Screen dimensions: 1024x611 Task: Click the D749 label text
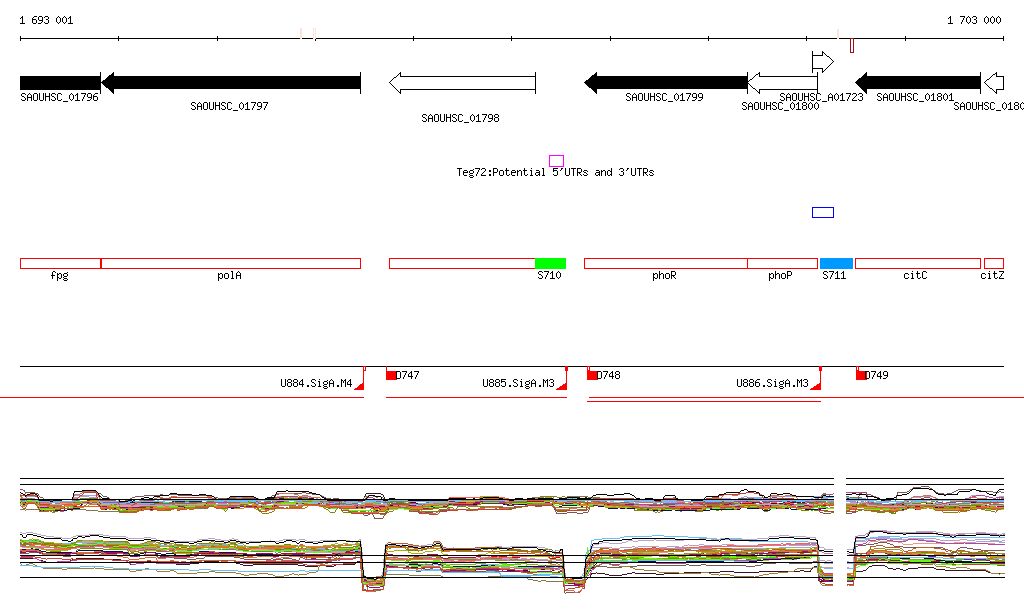tap(876, 375)
